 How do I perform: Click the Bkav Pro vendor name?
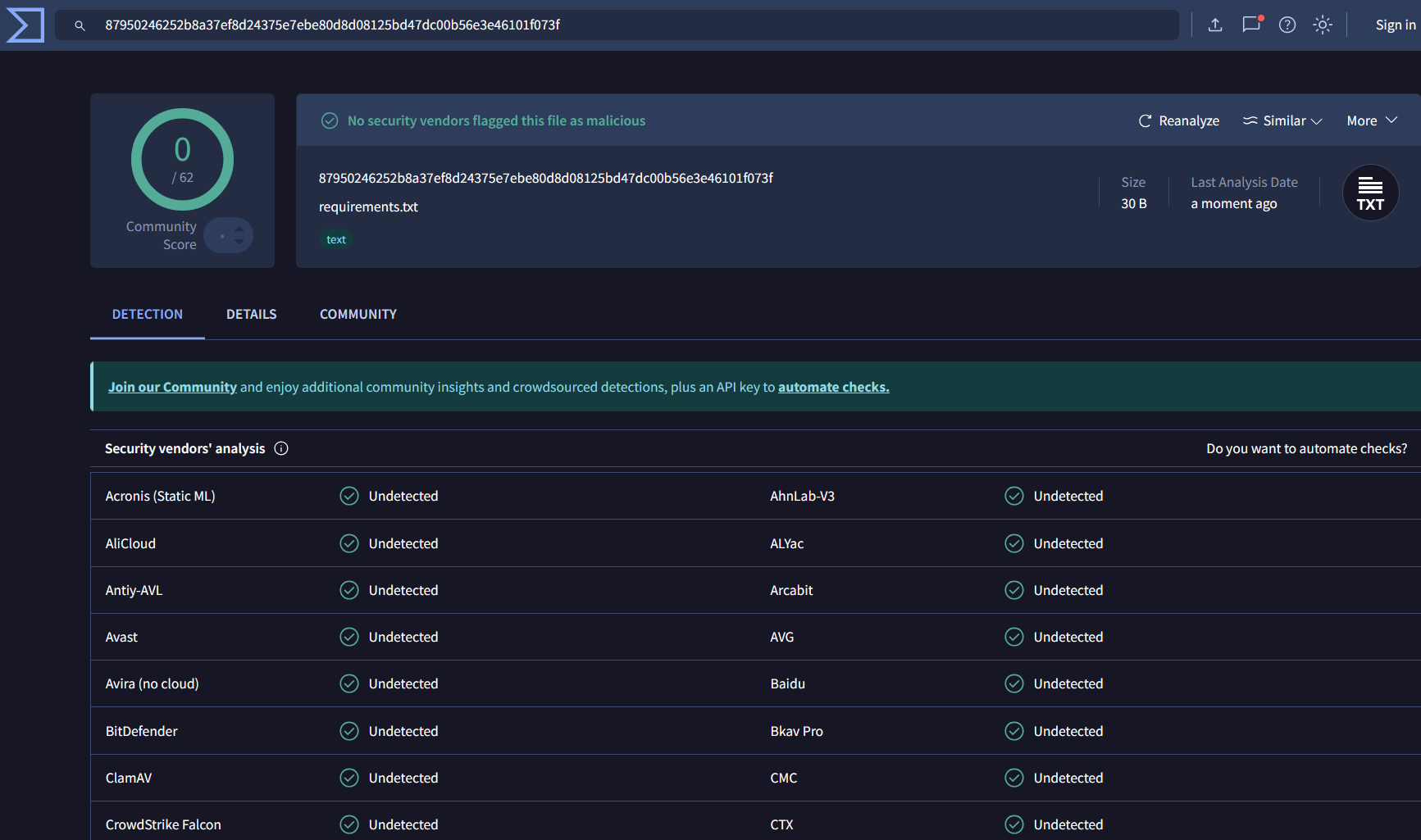tap(797, 731)
